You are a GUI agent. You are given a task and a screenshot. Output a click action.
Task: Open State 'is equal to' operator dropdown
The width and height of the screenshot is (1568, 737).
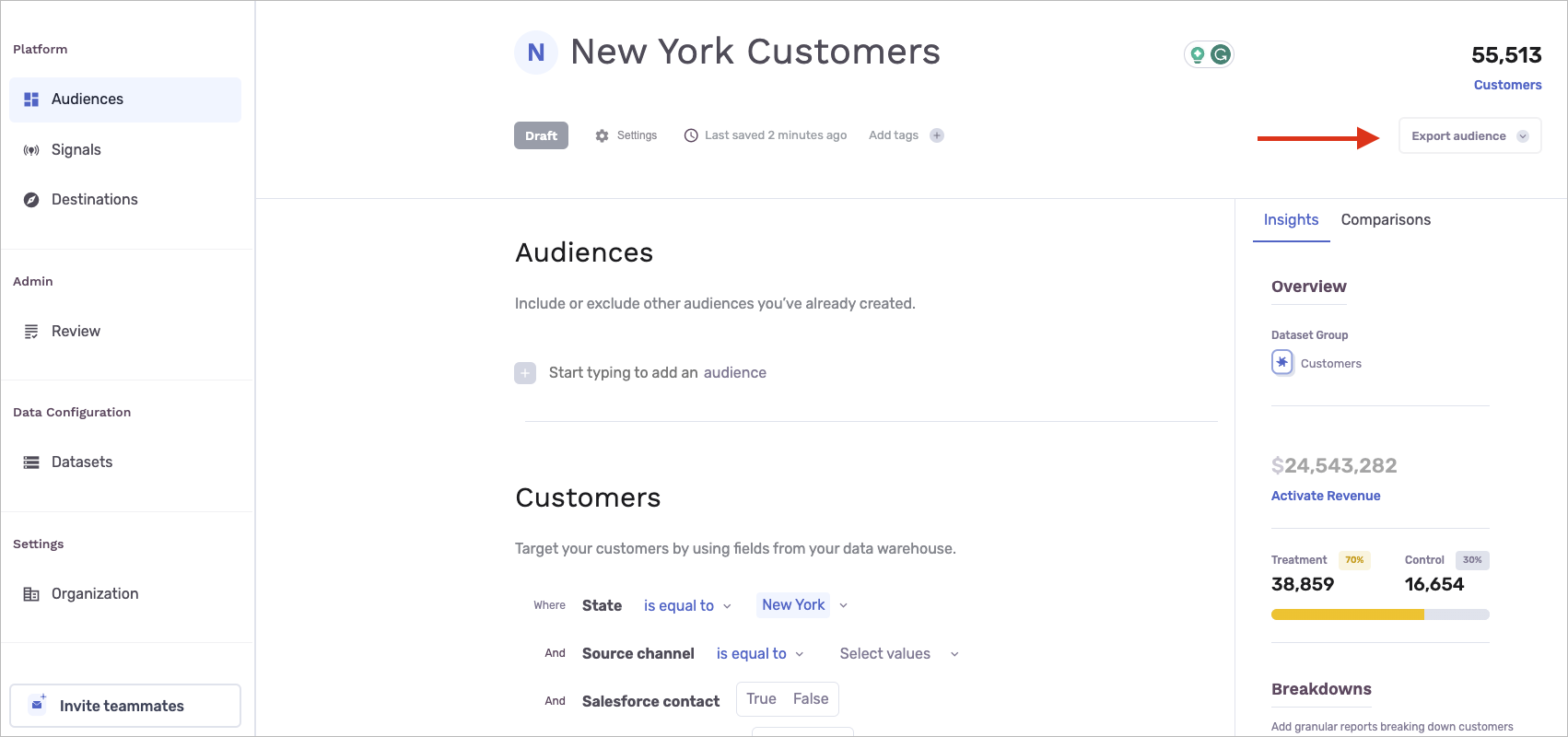(687, 605)
